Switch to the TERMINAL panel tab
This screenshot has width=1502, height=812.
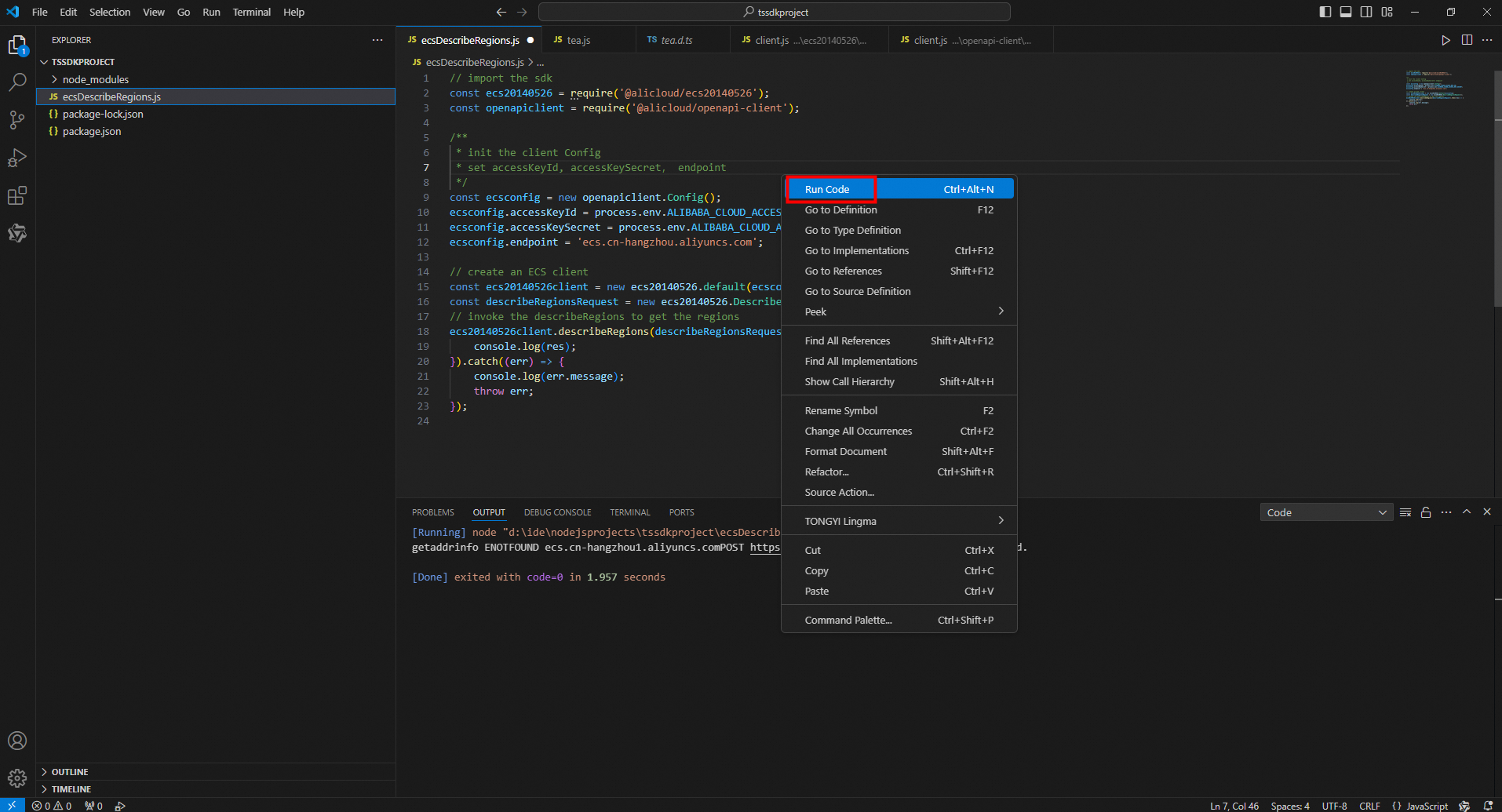(x=630, y=512)
